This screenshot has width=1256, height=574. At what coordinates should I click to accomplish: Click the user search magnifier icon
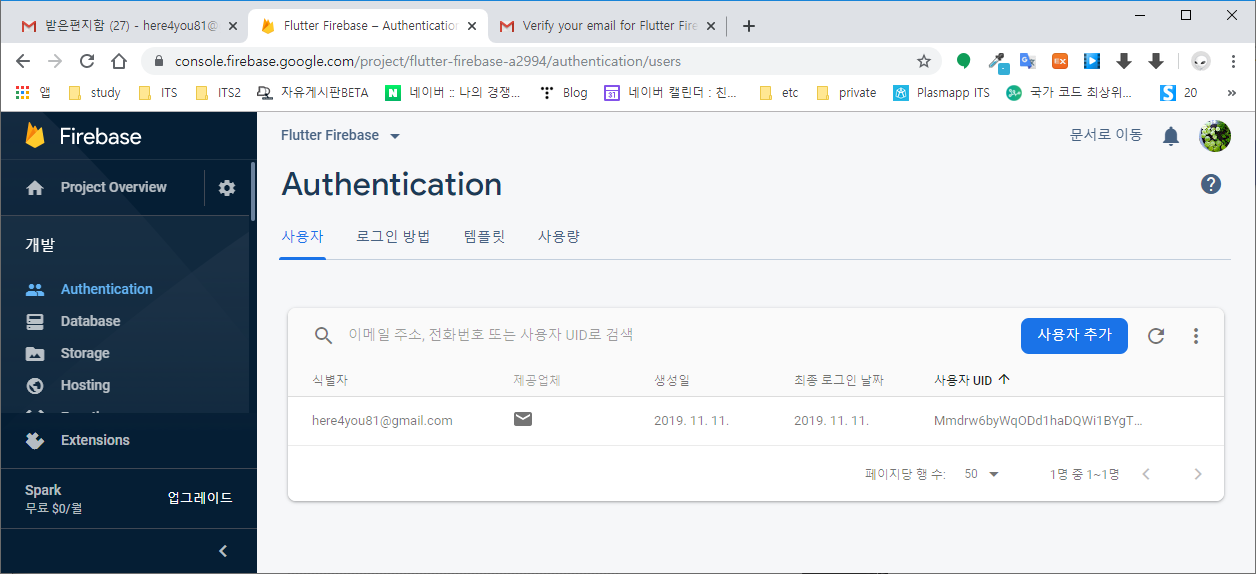(323, 336)
